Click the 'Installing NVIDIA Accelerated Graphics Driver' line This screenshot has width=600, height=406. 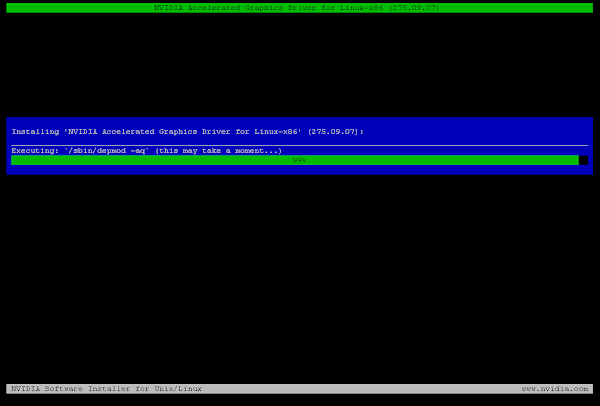[x=188, y=132]
